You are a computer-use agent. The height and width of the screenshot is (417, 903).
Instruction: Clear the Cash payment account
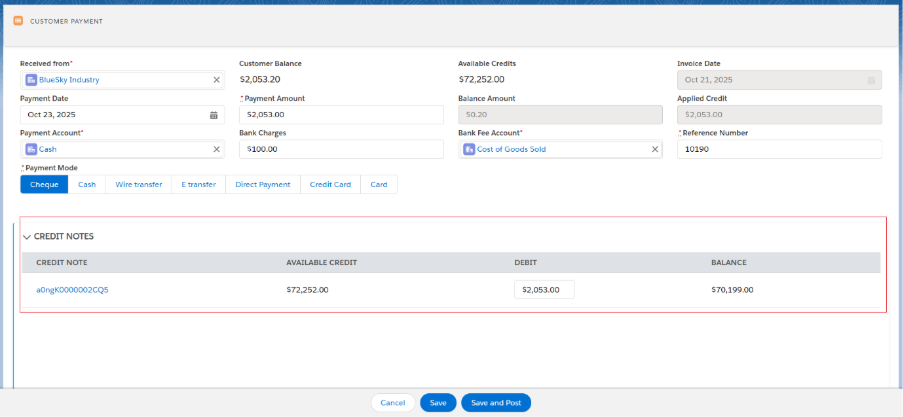tap(217, 149)
